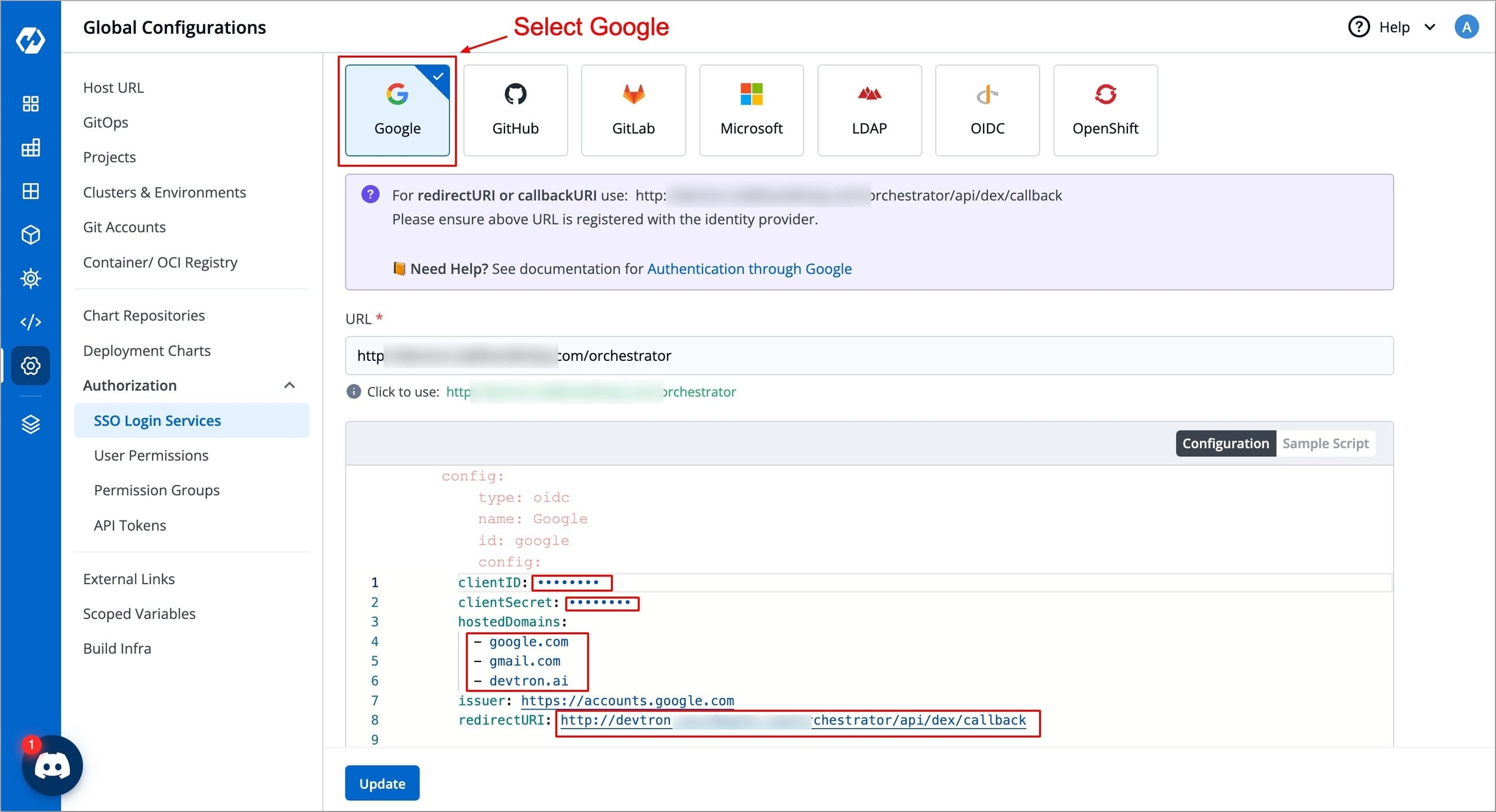Click the hostedDomains key in editor
The width and height of the screenshot is (1496, 812).
pyautogui.click(x=509, y=622)
